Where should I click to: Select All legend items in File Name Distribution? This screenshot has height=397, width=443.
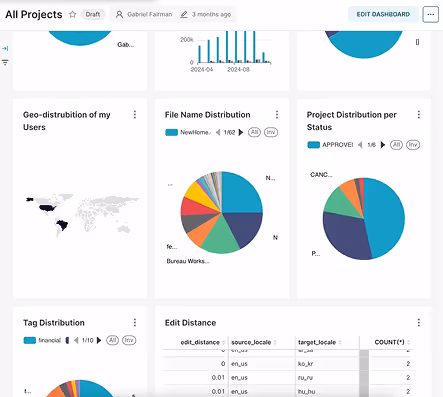tap(254, 132)
